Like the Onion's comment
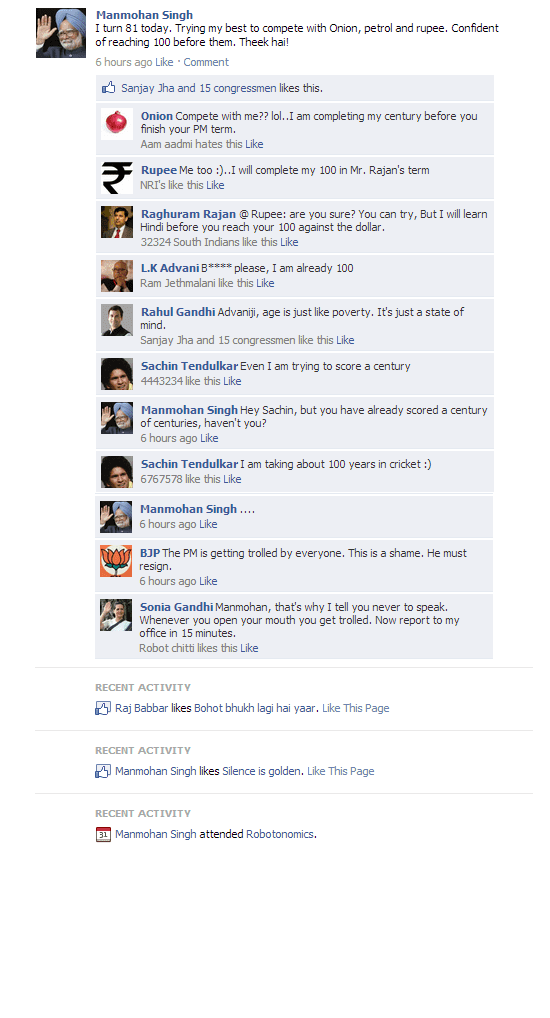 click(x=254, y=144)
